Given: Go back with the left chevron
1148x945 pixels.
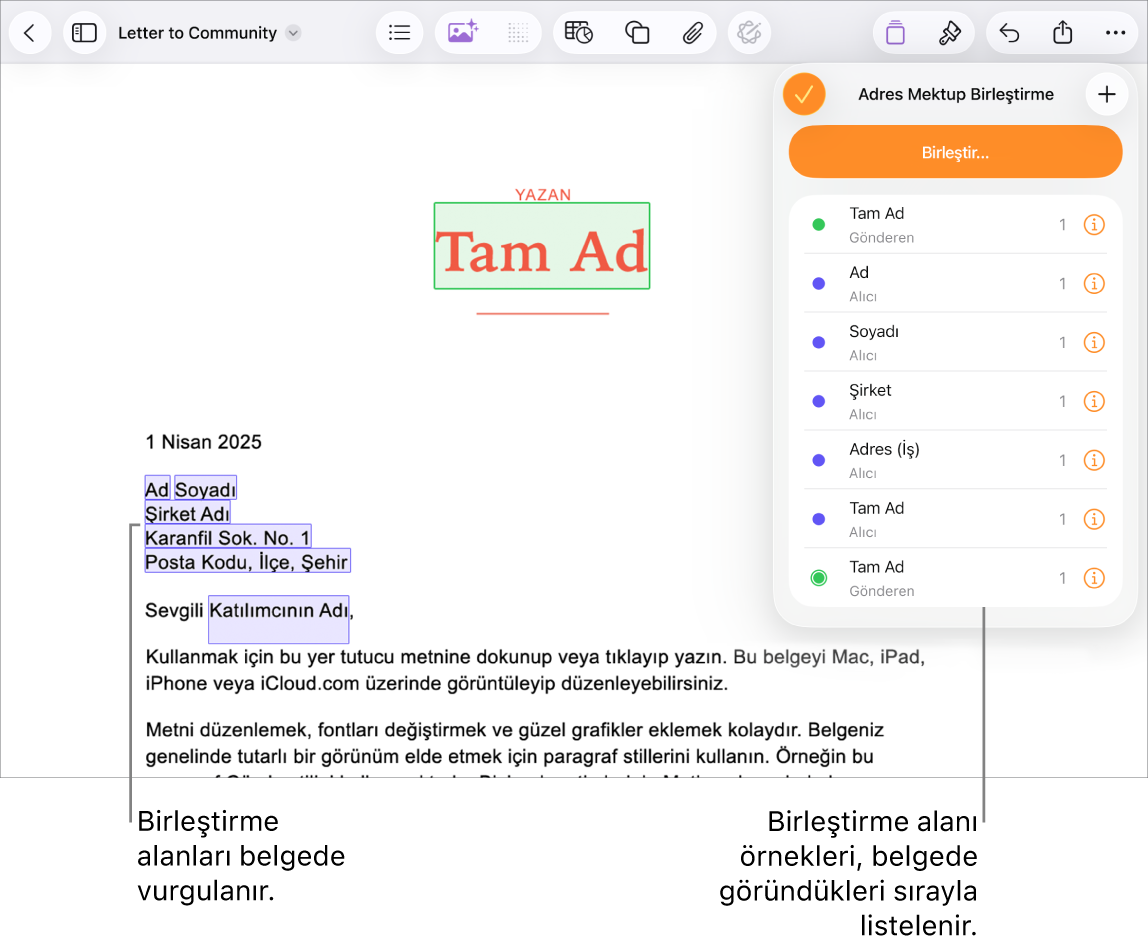Looking at the screenshot, I should (29, 33).
